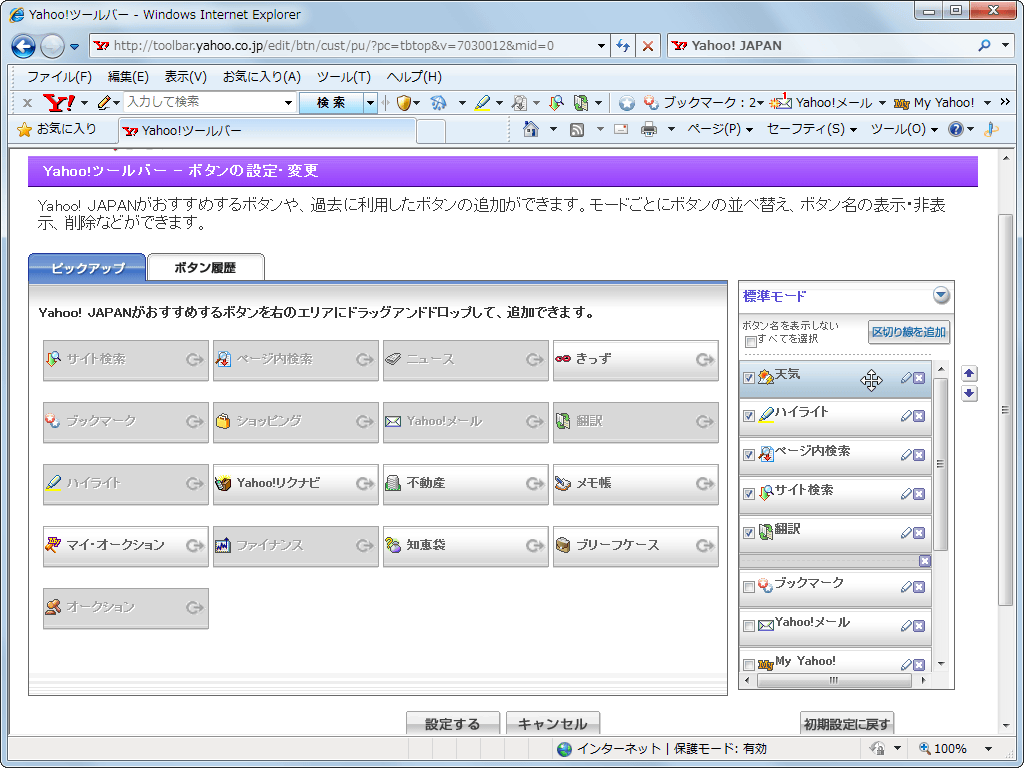Uncheck the ページ内検索 row checkbox

749,455
